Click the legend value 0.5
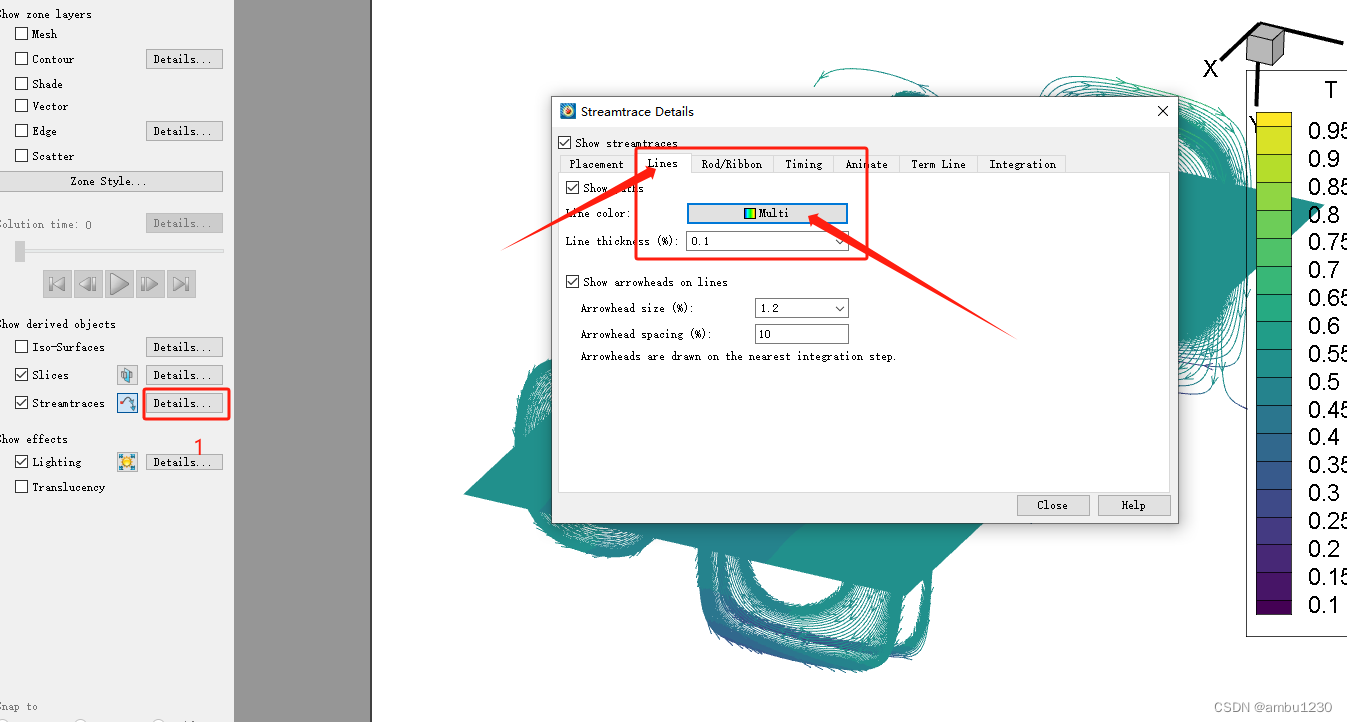The height and width of the screenshot is (722, 1347). click(1324, 382)
